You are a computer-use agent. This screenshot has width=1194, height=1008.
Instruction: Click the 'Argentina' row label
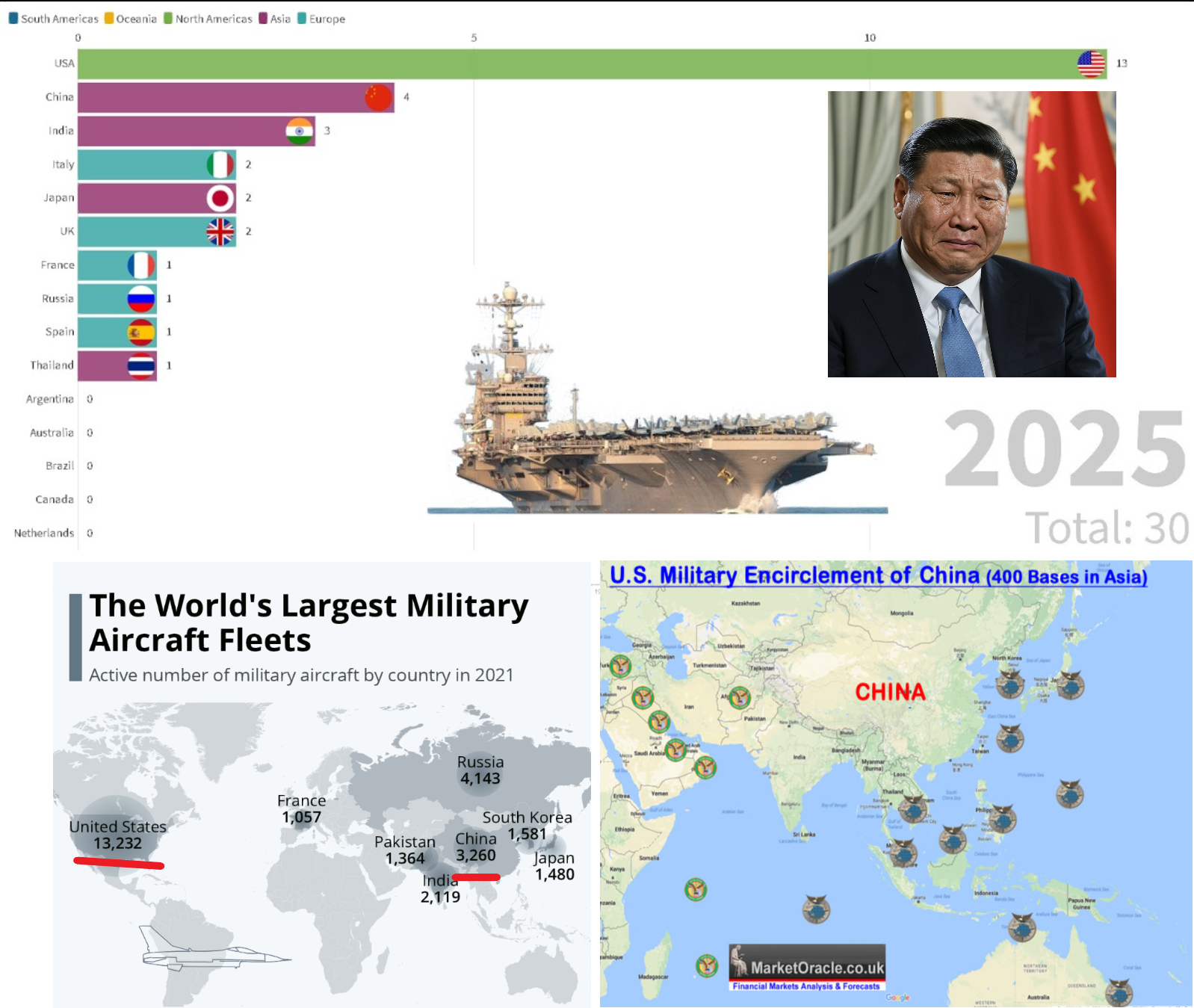[x=50, y=399]
